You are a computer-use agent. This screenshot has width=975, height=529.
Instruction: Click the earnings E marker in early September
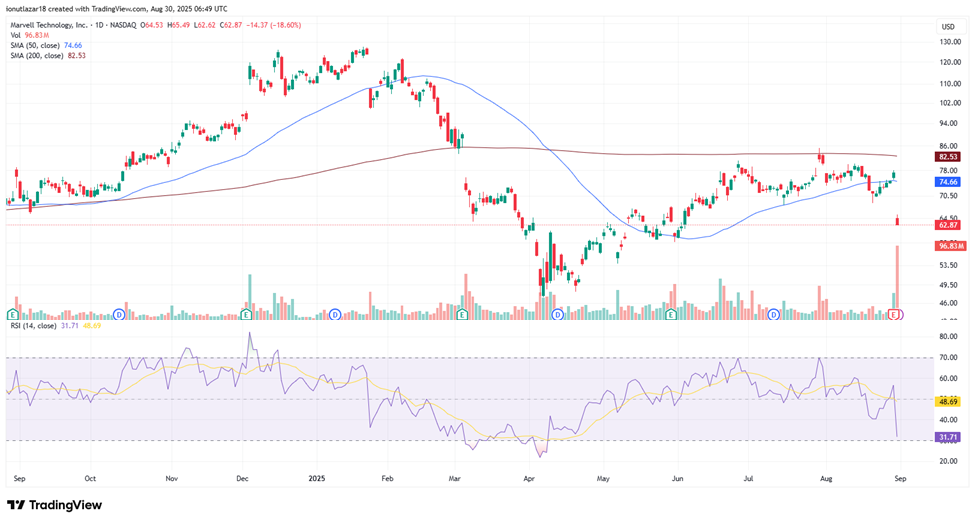pyautogui.click(x=13, y=314)
